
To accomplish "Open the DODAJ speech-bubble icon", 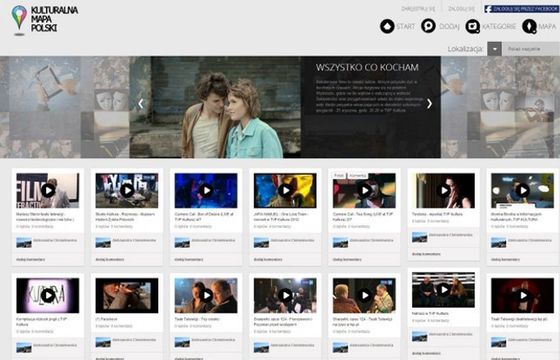I will coord(428,26).
